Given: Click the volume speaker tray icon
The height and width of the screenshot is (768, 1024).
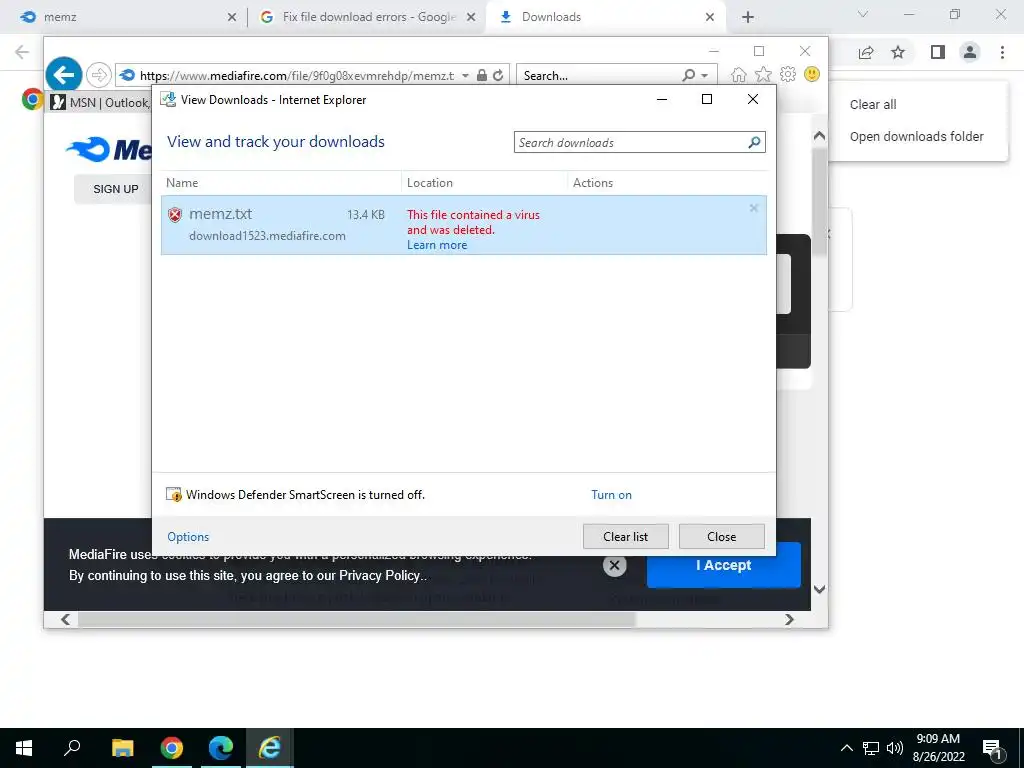Looking at the screenshot, I should coord(895,748).
